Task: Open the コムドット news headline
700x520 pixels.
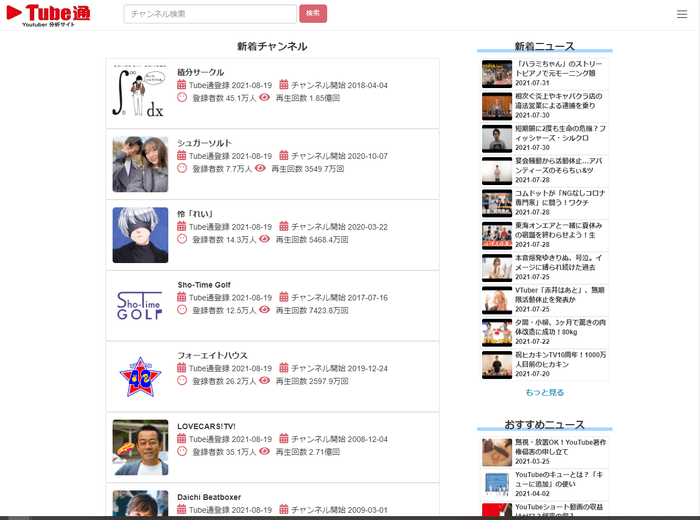Action: pyautogui.click(x=562, y=200)
